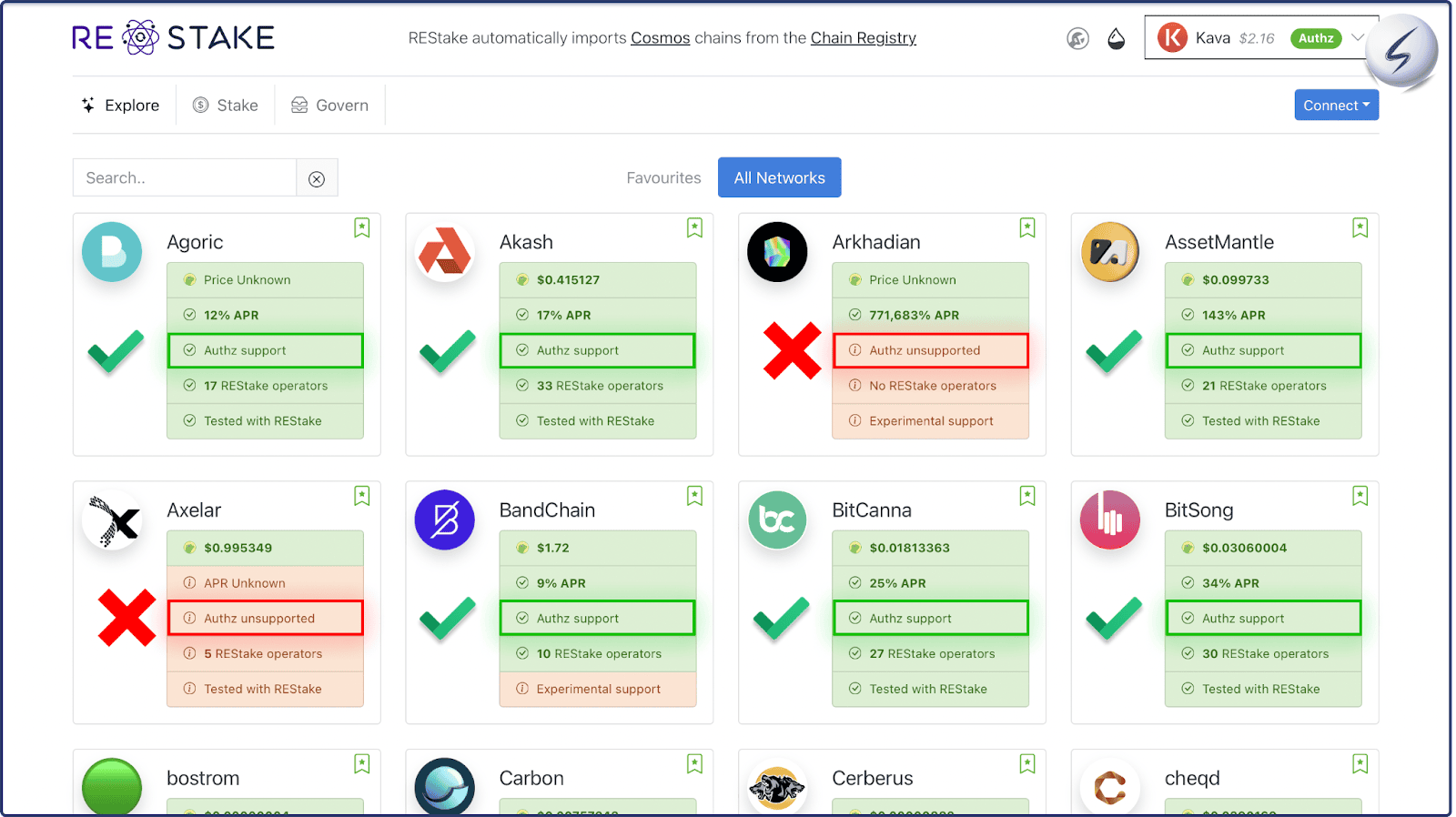
Task: Bookmark BandChain as favourite
Action: 694,496
